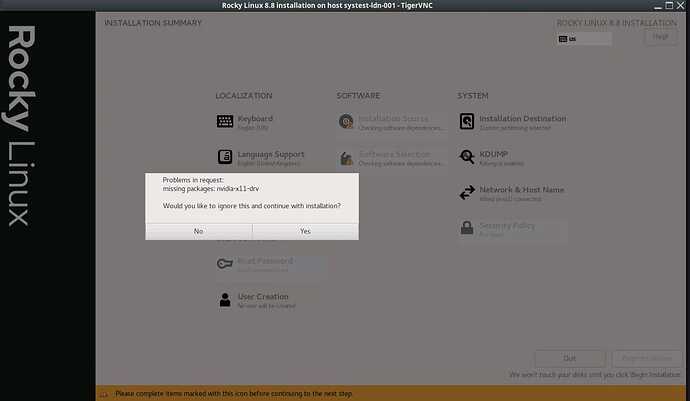Maximize the TigerVNC window

click(669, 6)
